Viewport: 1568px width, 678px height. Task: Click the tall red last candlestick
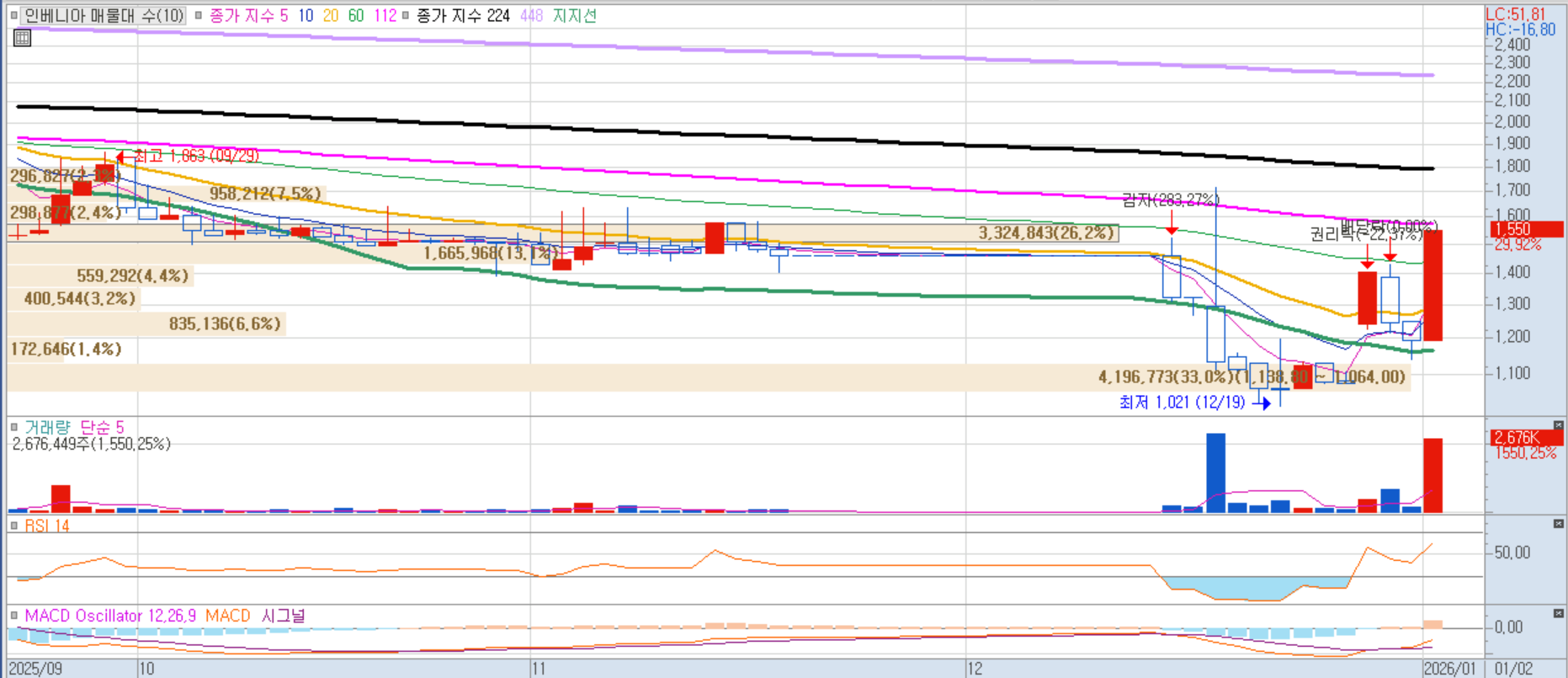tap(1432, 286)
